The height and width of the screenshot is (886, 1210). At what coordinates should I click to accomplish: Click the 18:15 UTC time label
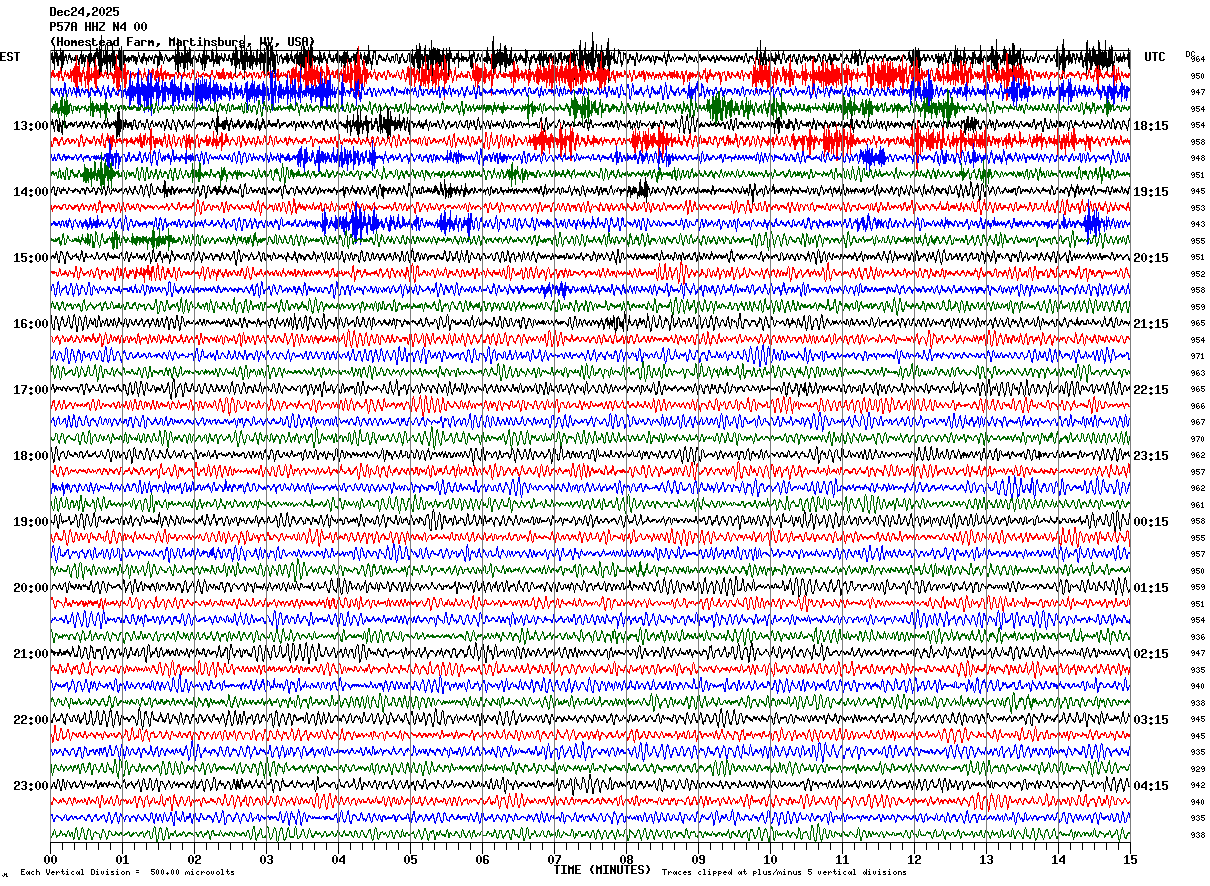click(x=1150, y=125)
